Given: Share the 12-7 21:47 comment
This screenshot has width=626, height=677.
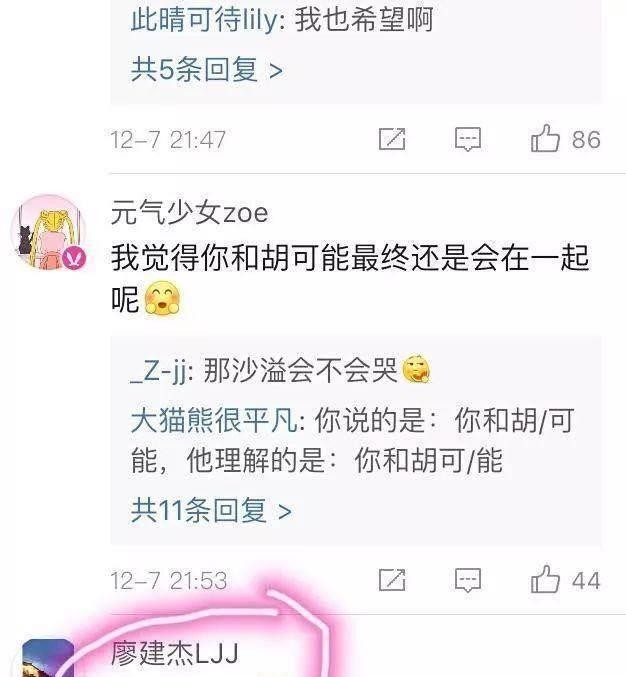Looking at the screenshot, I should click(392, 139).
